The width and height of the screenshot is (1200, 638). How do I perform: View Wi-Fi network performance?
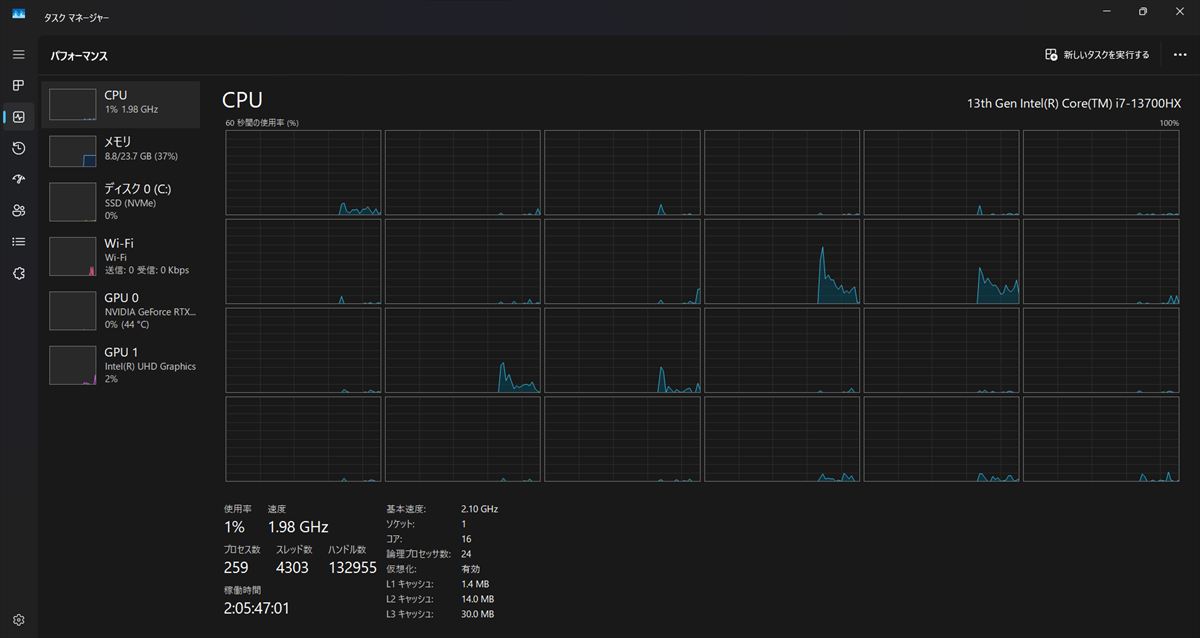(x=121, y=256)
